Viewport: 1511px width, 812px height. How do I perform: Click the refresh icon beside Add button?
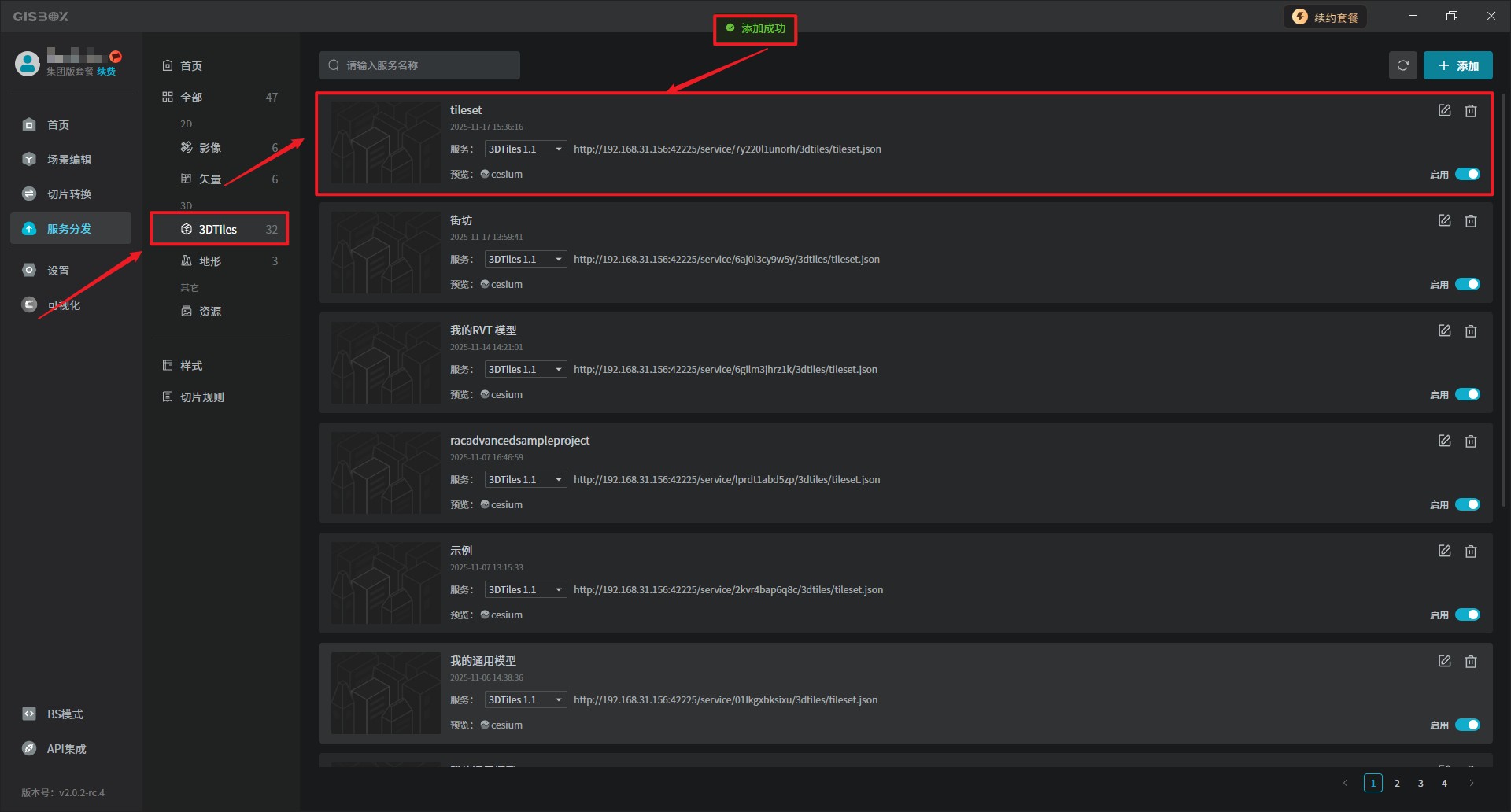pyautogui.click(x=1402, y=65)
